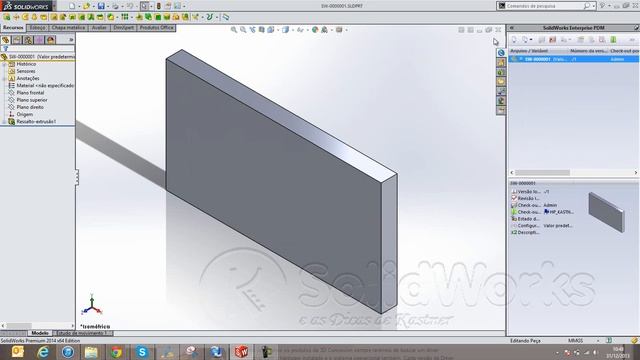Click the New document icon
The image size is (640, 360).
coord(72,6)
